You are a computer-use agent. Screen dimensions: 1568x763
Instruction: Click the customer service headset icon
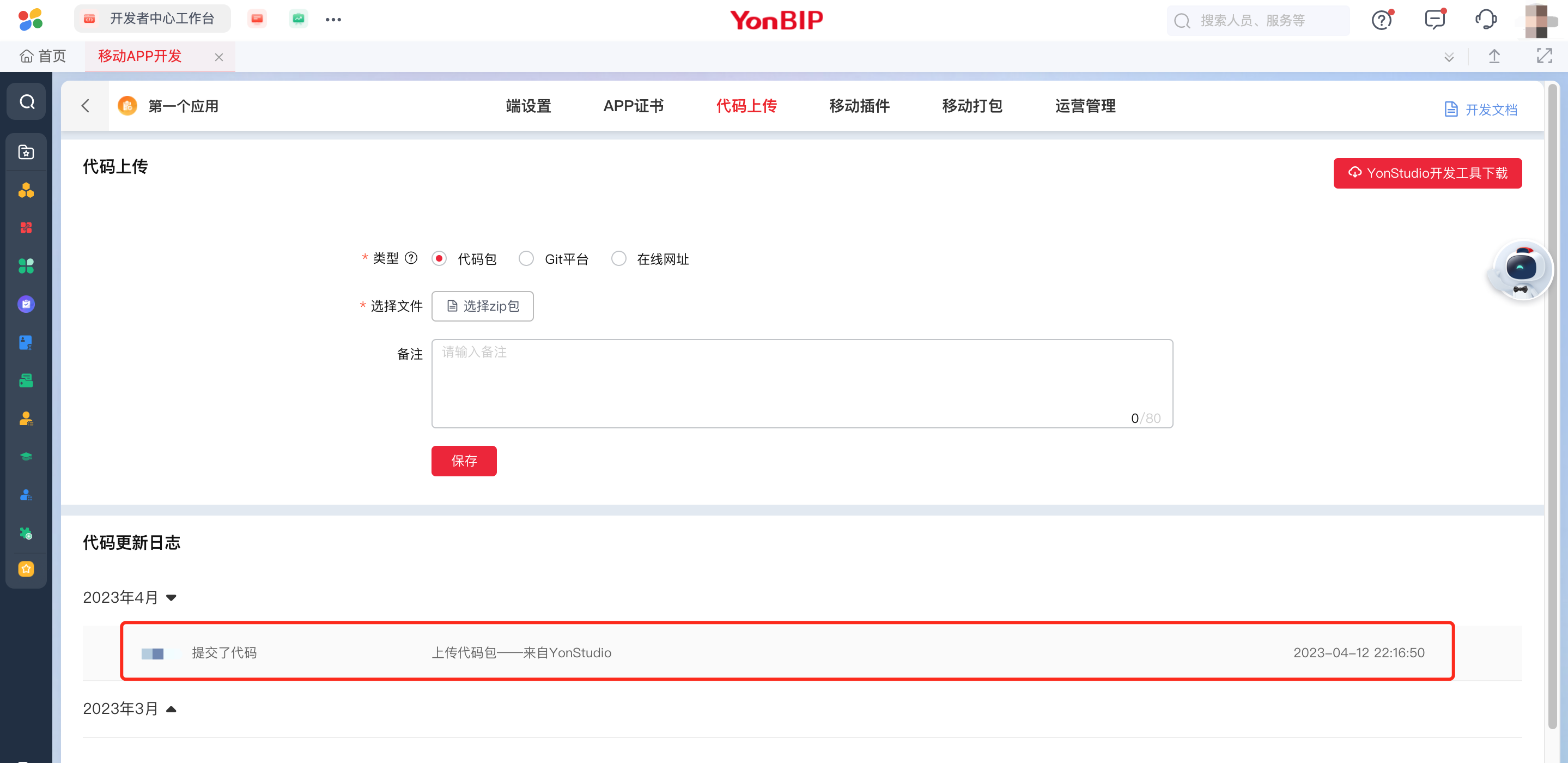(1485, 20)
